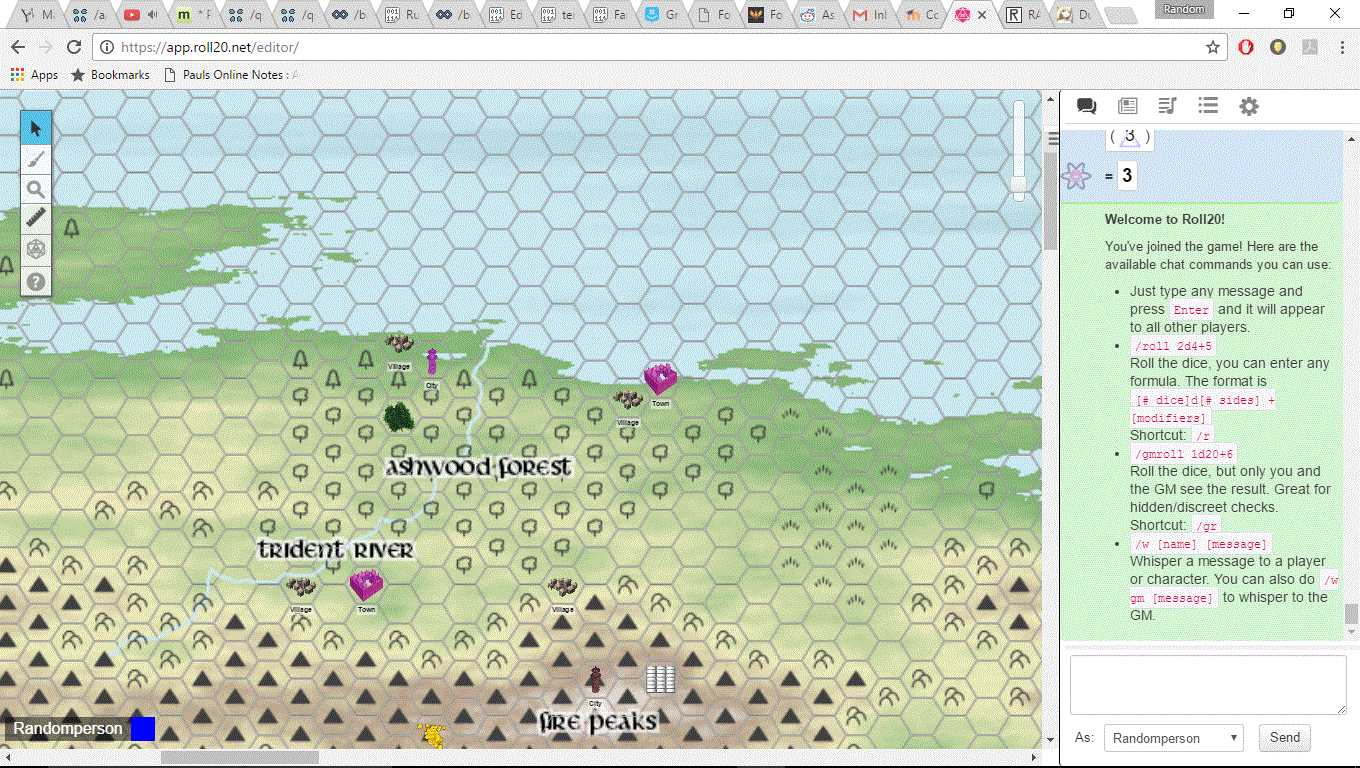Select the paintbrush Draw tool
Image resolution: width=1360 pixels, height=768 pixels.
click(36, 159)
